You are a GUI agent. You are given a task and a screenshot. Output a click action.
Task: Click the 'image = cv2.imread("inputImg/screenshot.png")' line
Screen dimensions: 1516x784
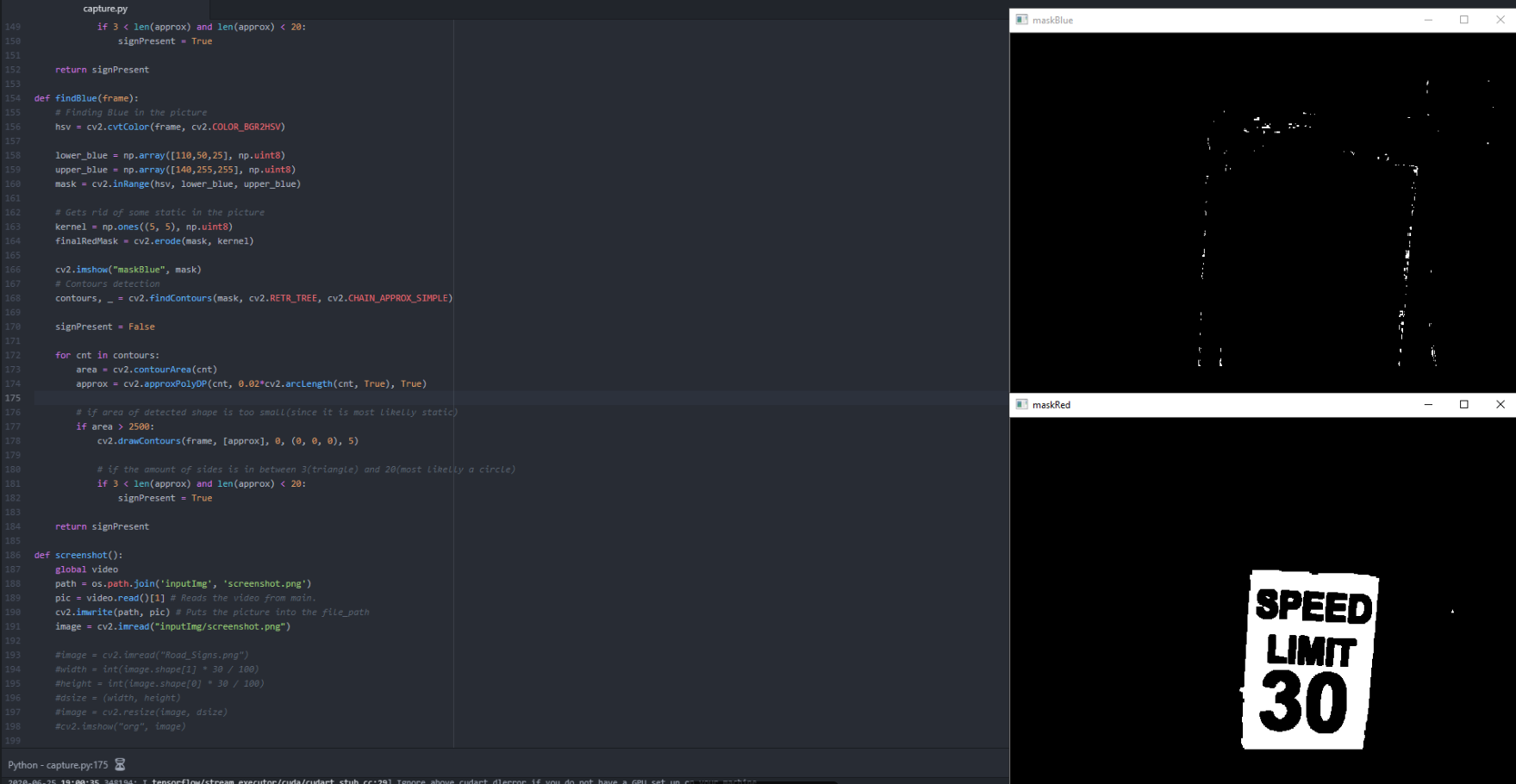(x=172, y=626)
